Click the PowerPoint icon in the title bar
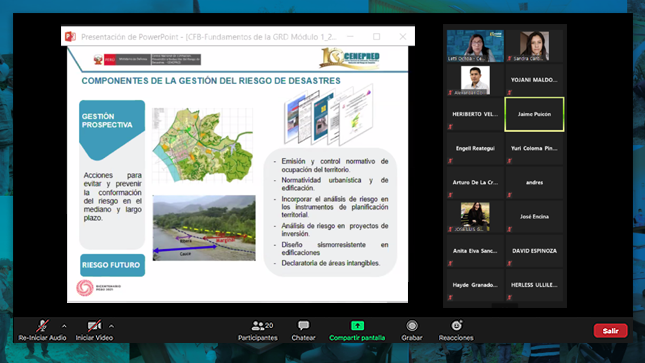The image size is (645, 363). [x=70, y=37]
